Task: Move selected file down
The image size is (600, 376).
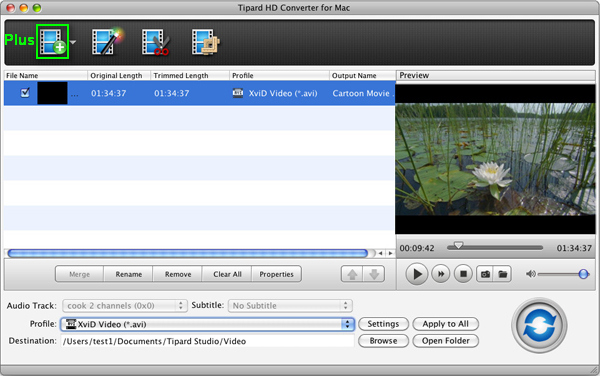Action: [x=374, y=274]
